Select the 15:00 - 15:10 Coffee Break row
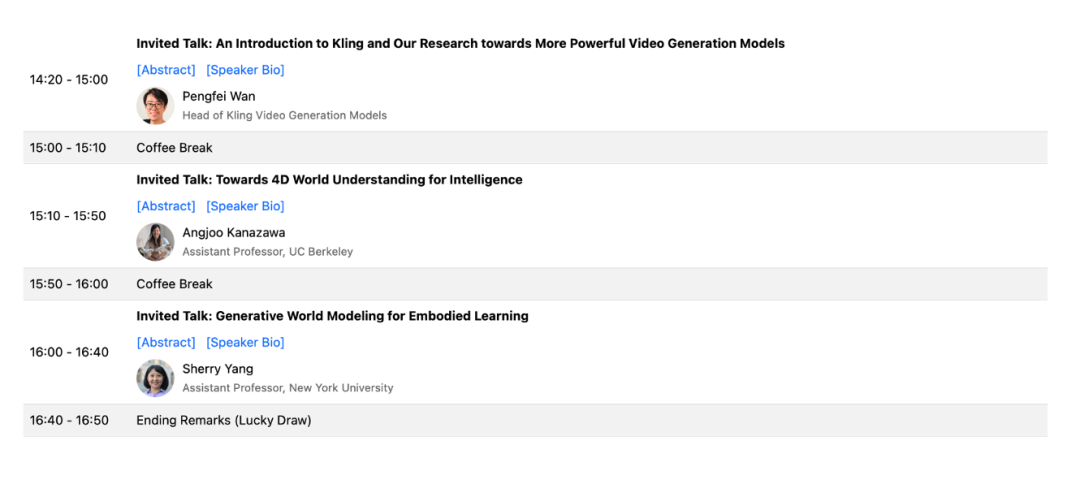The width and height of the screenshot is (1080, 484). 175,148
